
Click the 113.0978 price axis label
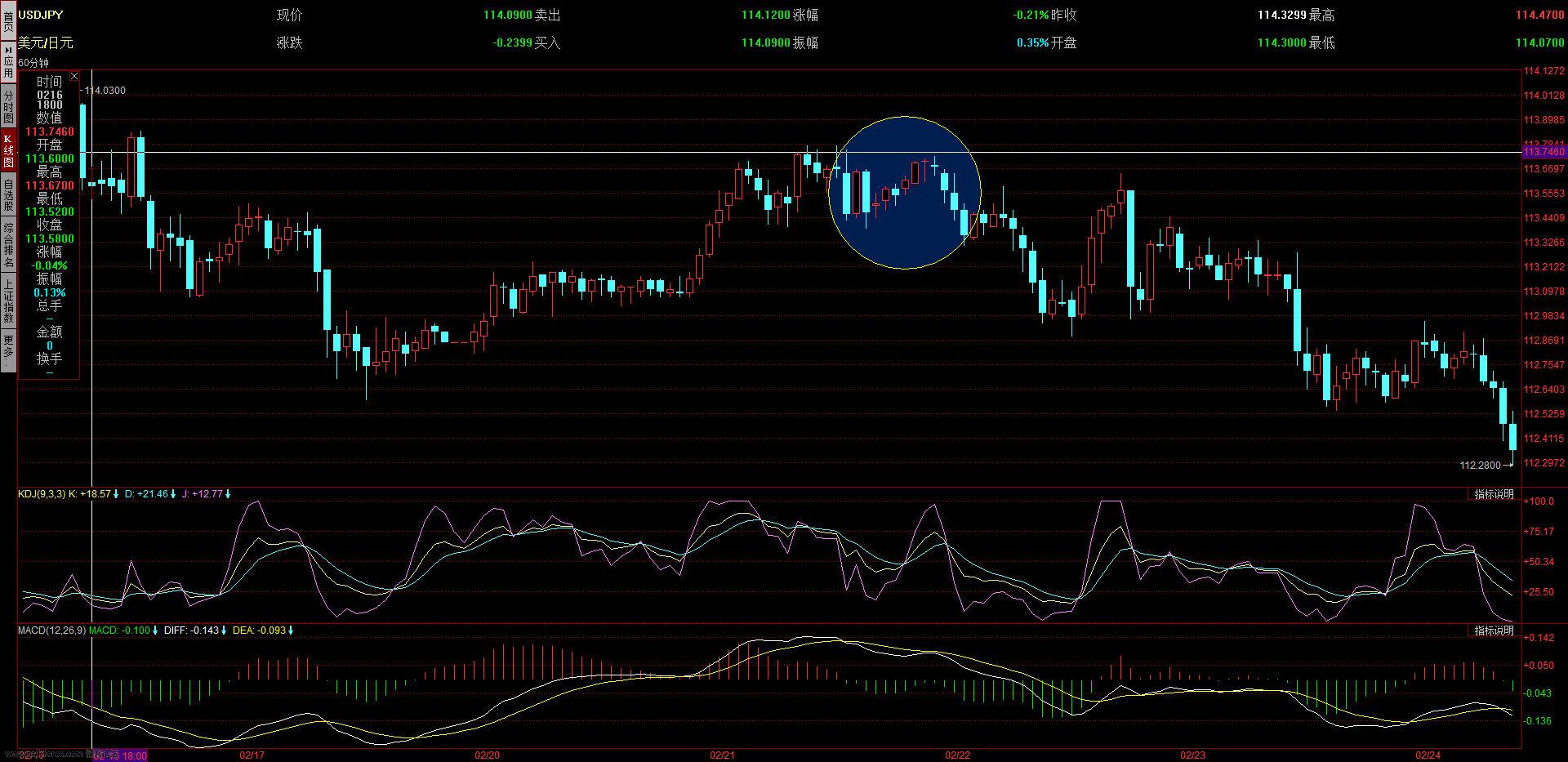1544,292
